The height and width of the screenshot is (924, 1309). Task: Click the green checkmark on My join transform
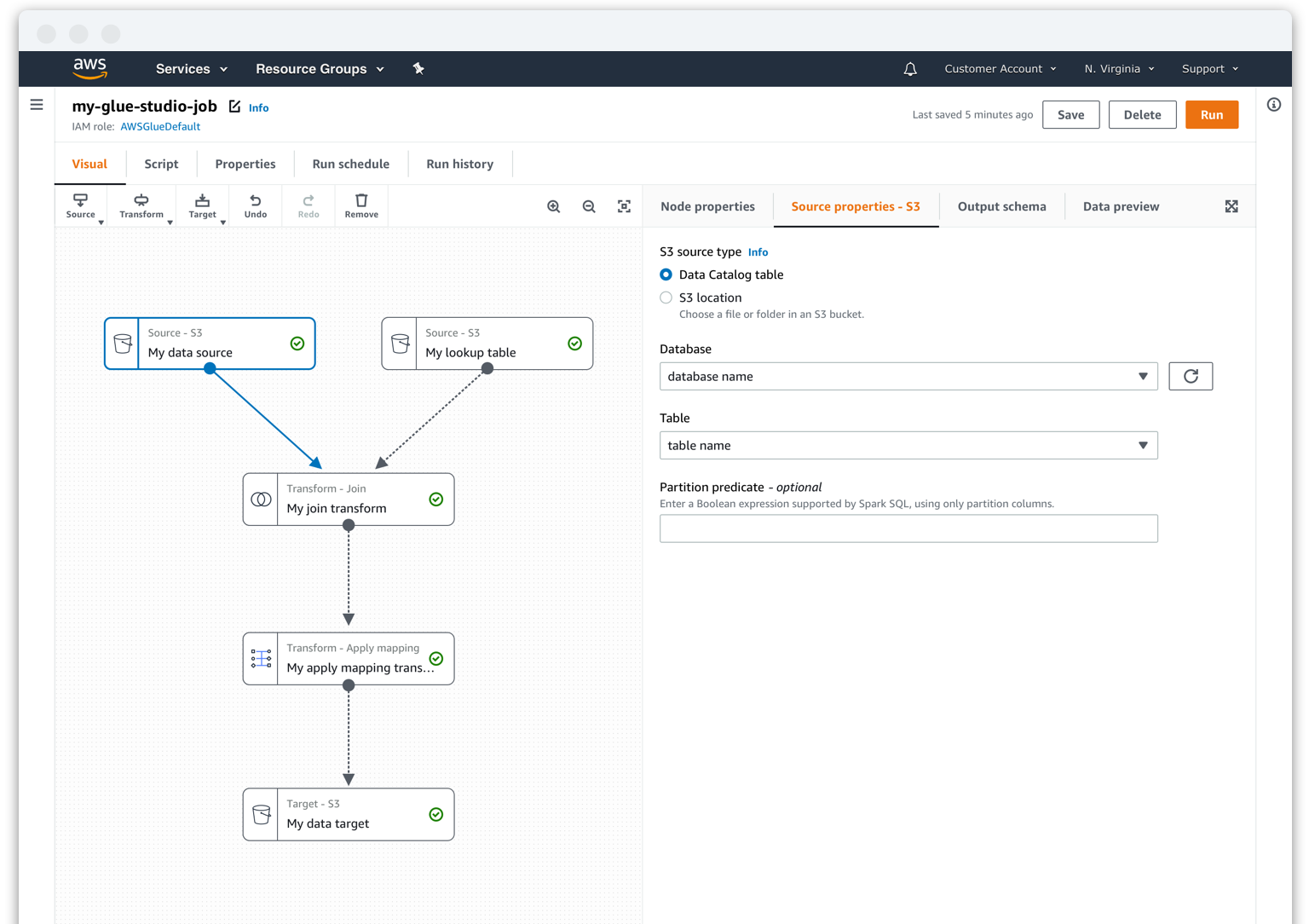436,500
